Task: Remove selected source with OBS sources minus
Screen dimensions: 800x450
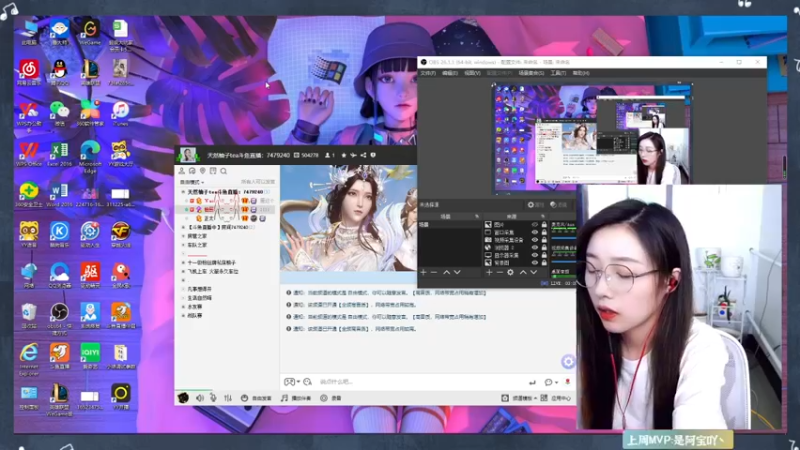Action: point(499,272)
